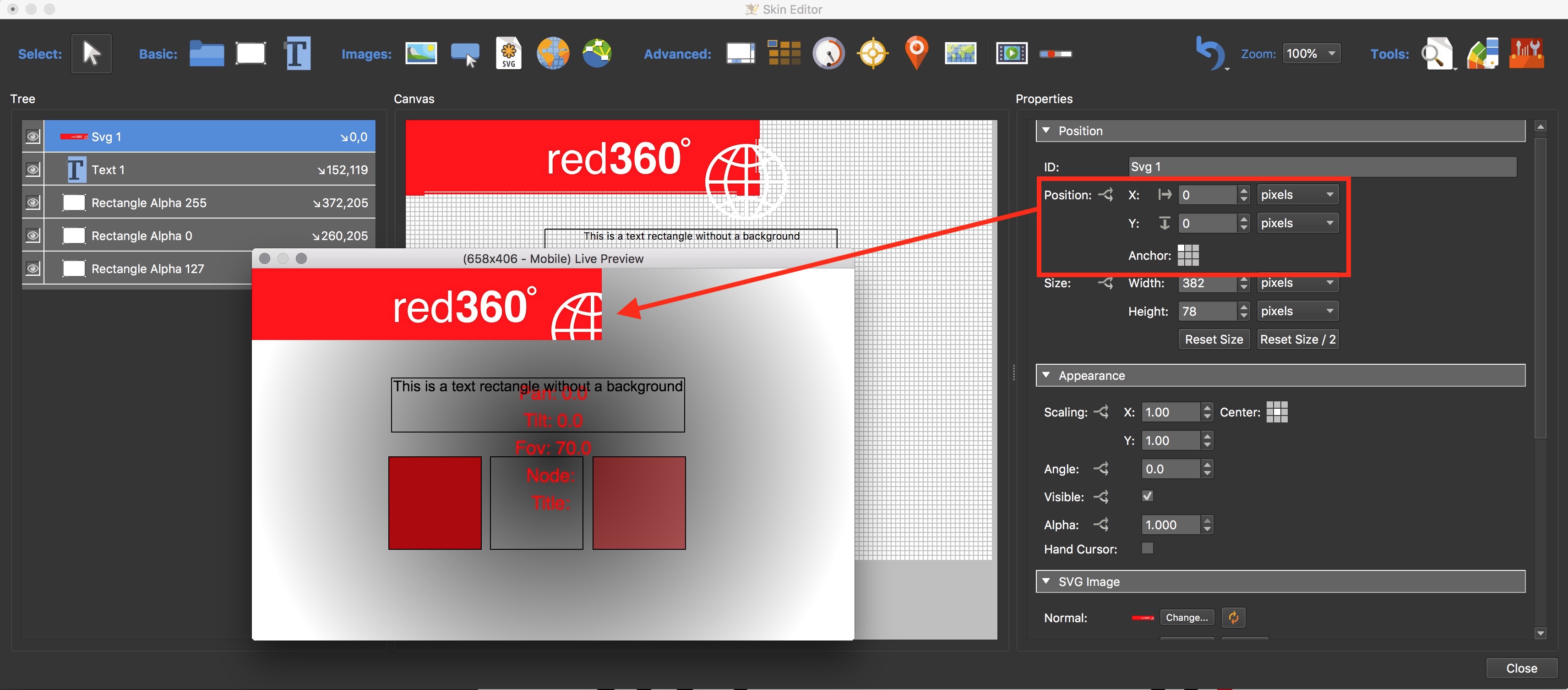1568x690 pixels.
Task: Open the Zoom 100% dropdown
Action: 1311,54
